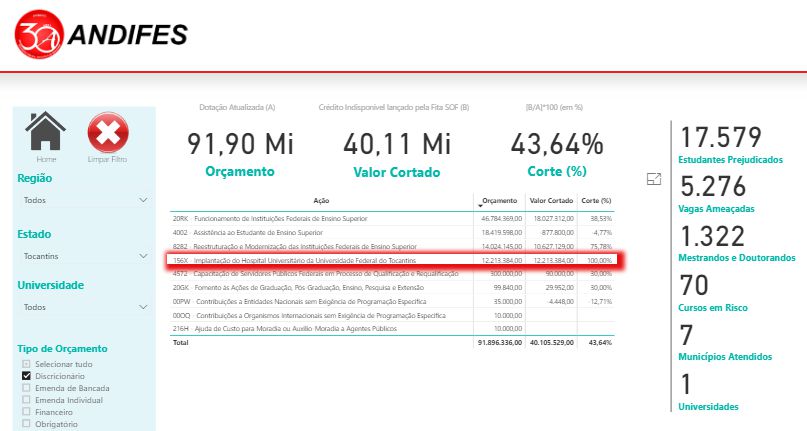This screenshot has height=431, width=807.
Task: Click the Ação column header
Action: coord(321,201)
